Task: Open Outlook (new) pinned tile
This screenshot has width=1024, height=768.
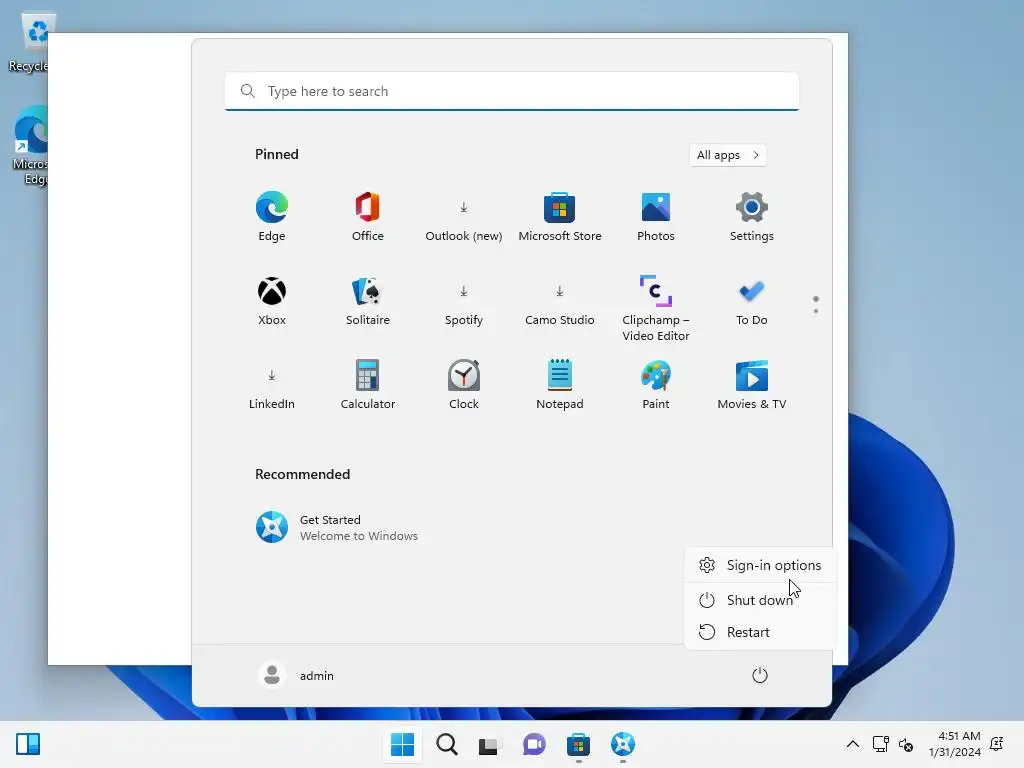Action: pyautogui.click(x=464, y=217)
